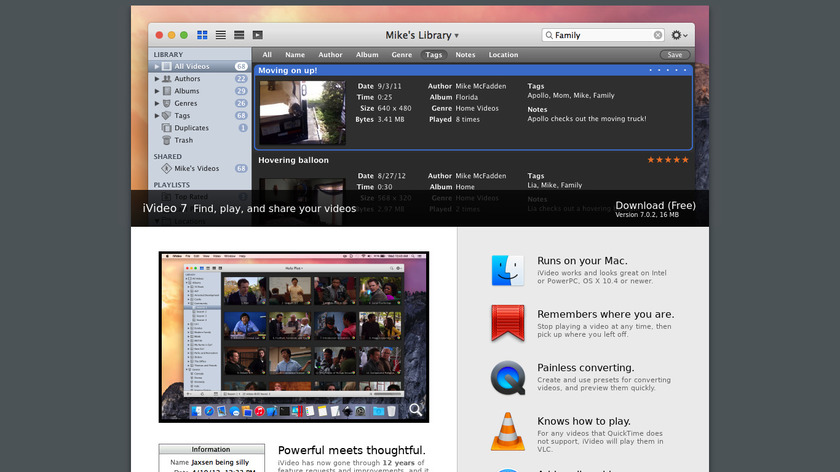Set the Hovering balloon star rating
The height and width of the screenshot is (472, 840).
point(667,160)
